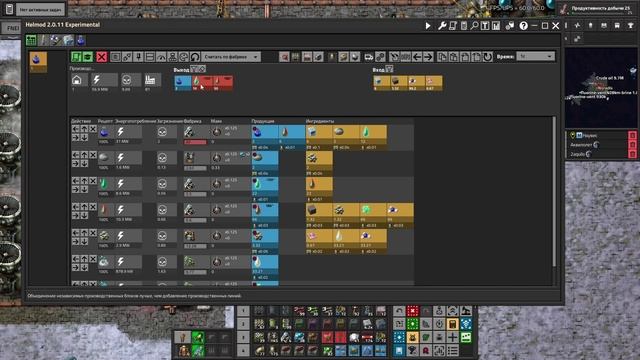Open the compute by factory dropdown
The width and height of the screenshot is (640, 360).
(x=231, y=57)
